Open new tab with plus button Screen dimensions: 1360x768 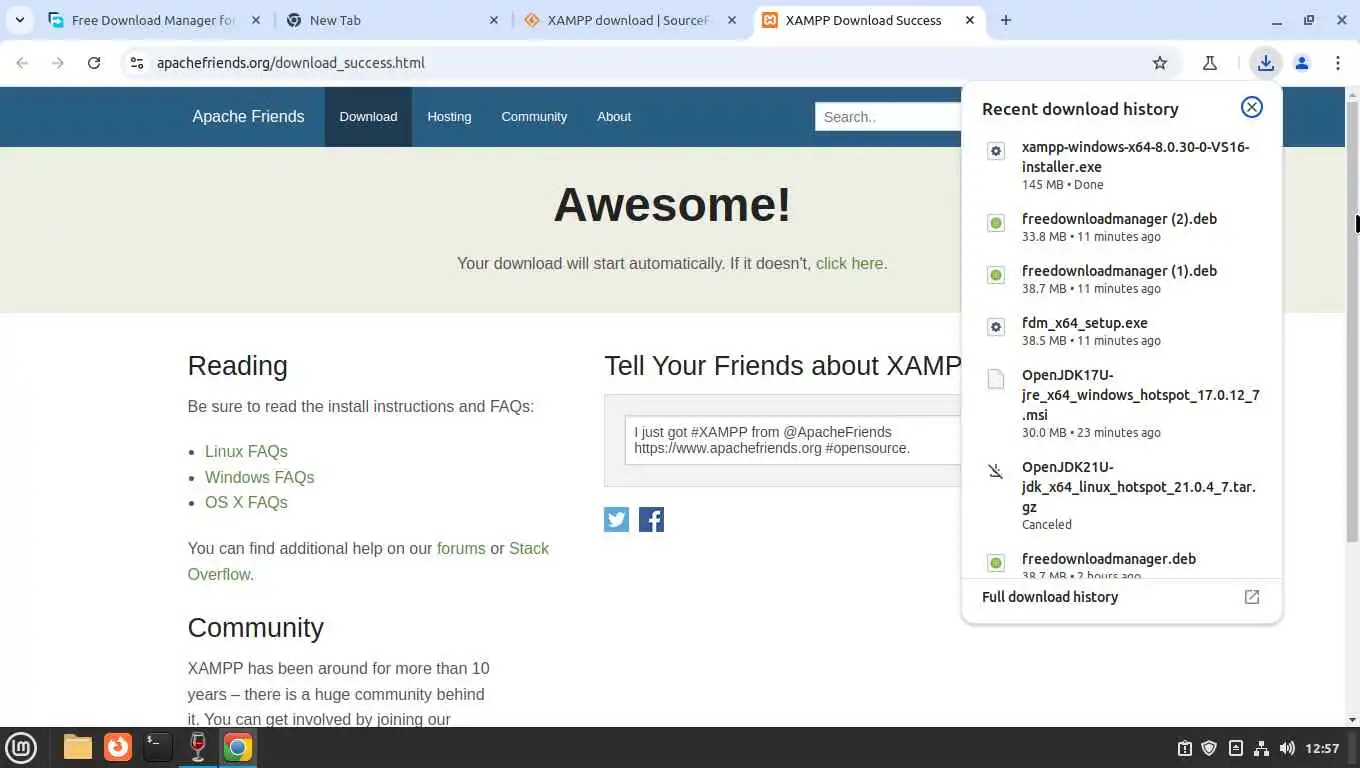(x=1006, y=20)
